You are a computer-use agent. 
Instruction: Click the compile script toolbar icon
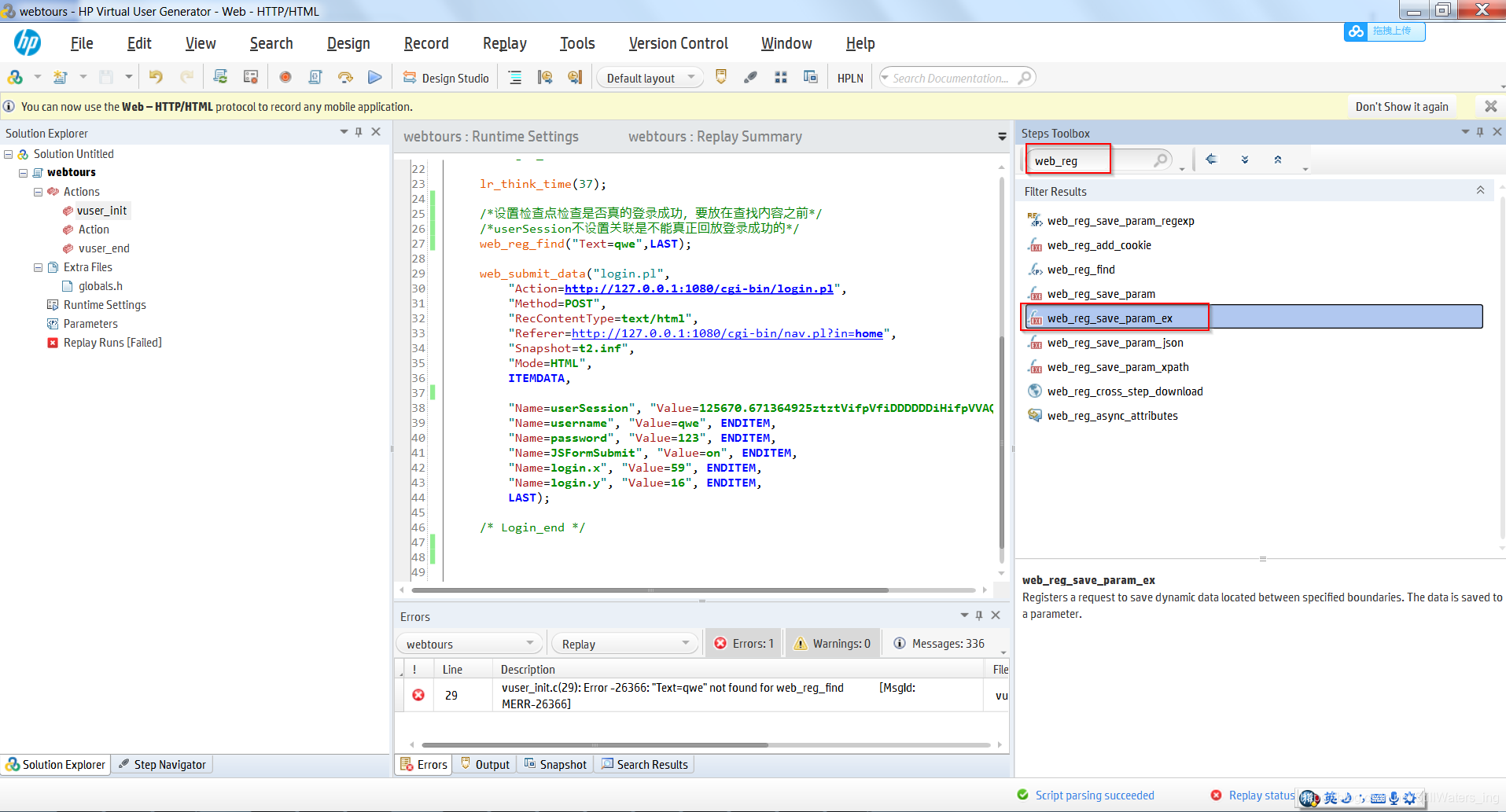click(x=315, y=77)
